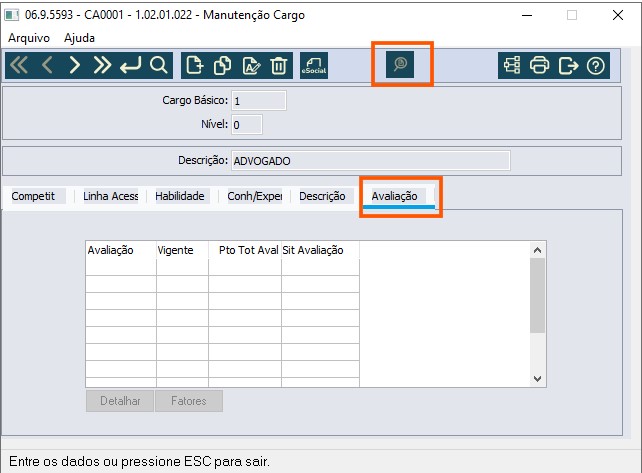Viewport: 642px width, 473px height.
Task: Click the Fatores button
Action: [189, 401]
